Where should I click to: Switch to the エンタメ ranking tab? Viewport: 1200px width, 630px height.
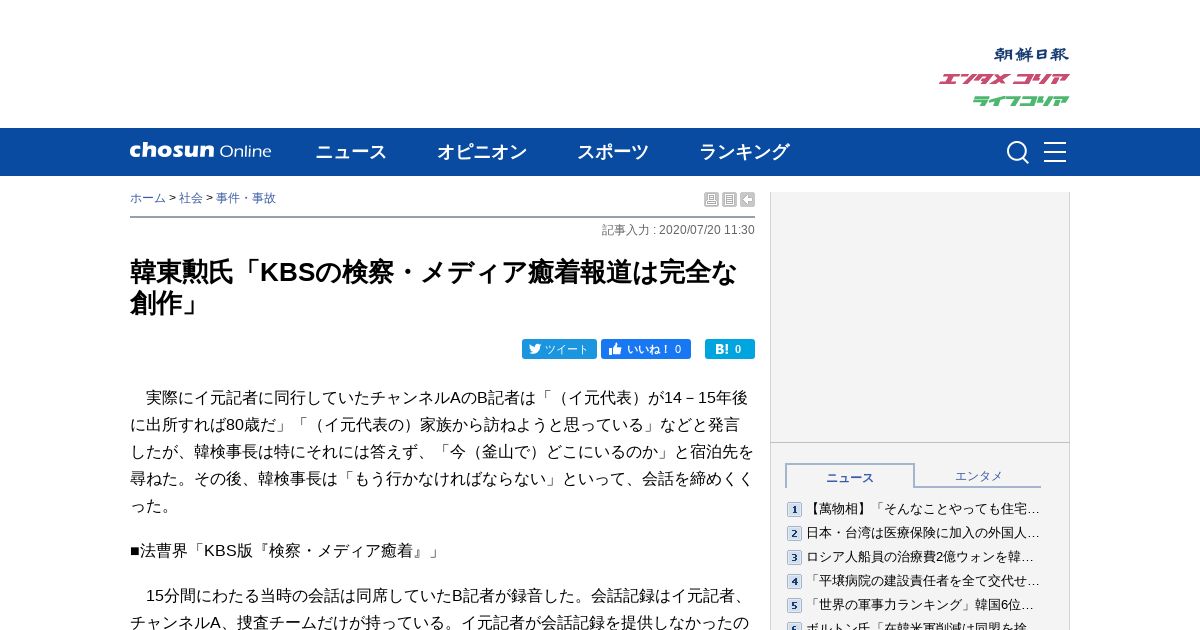coord(978,476)
